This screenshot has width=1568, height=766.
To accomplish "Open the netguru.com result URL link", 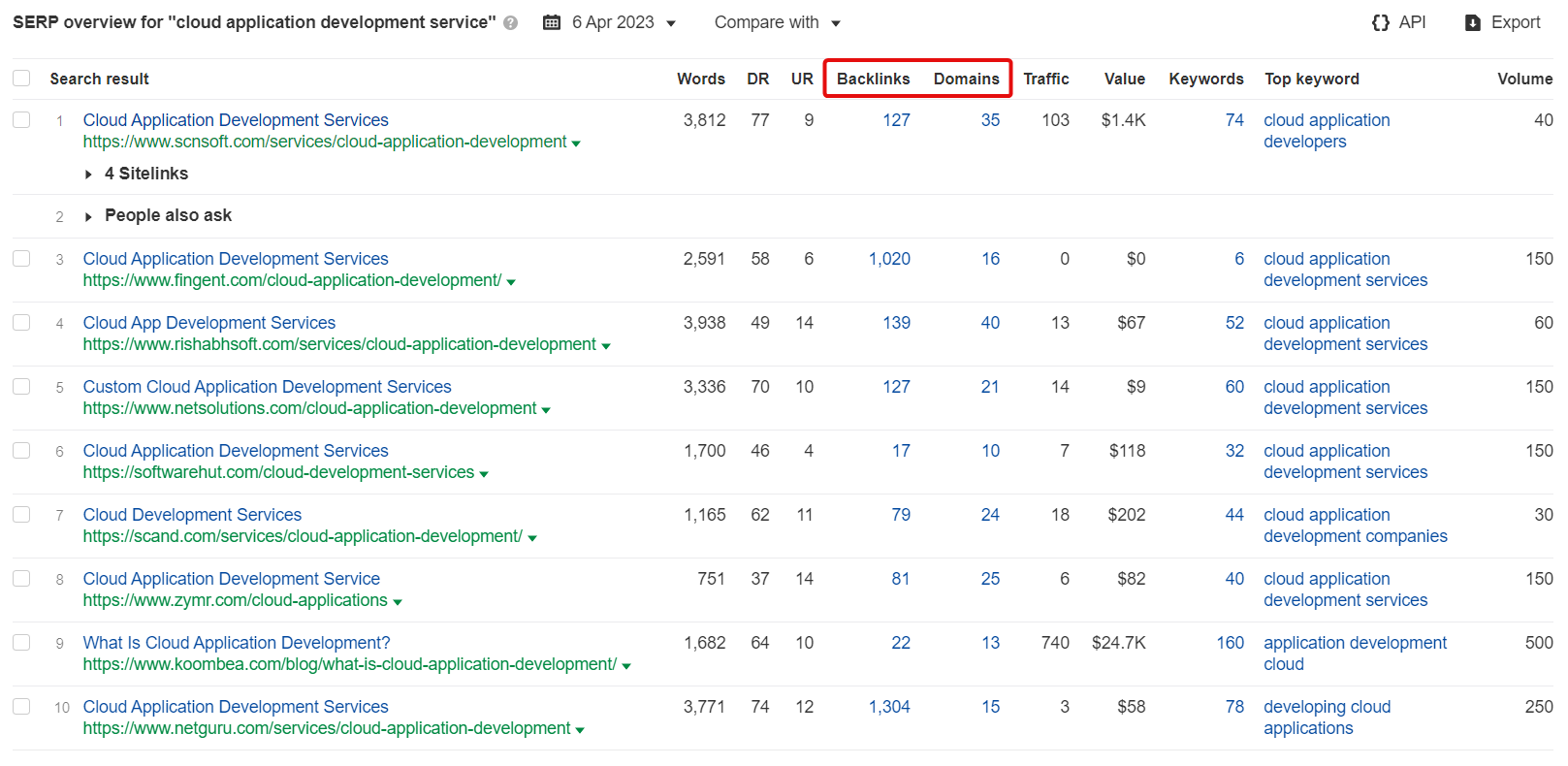I will point(327,728).
